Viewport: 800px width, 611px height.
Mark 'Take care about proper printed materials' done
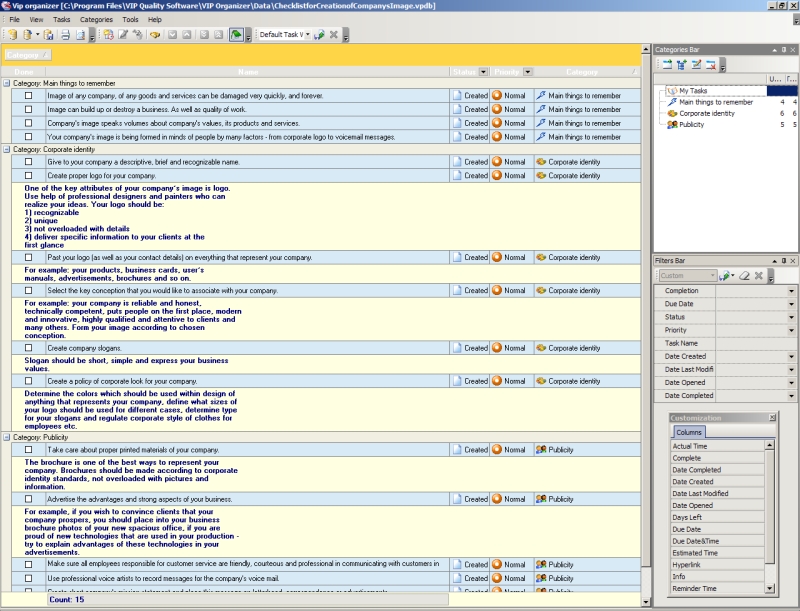click(29, 450)
